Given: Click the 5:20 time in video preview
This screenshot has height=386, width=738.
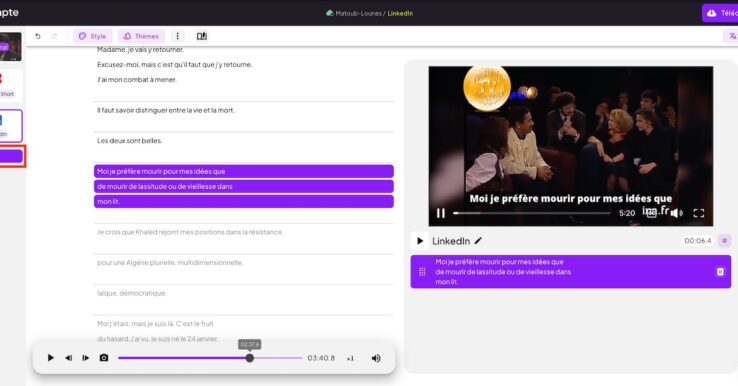Looking at the screenshot, I should pos(627,213).
